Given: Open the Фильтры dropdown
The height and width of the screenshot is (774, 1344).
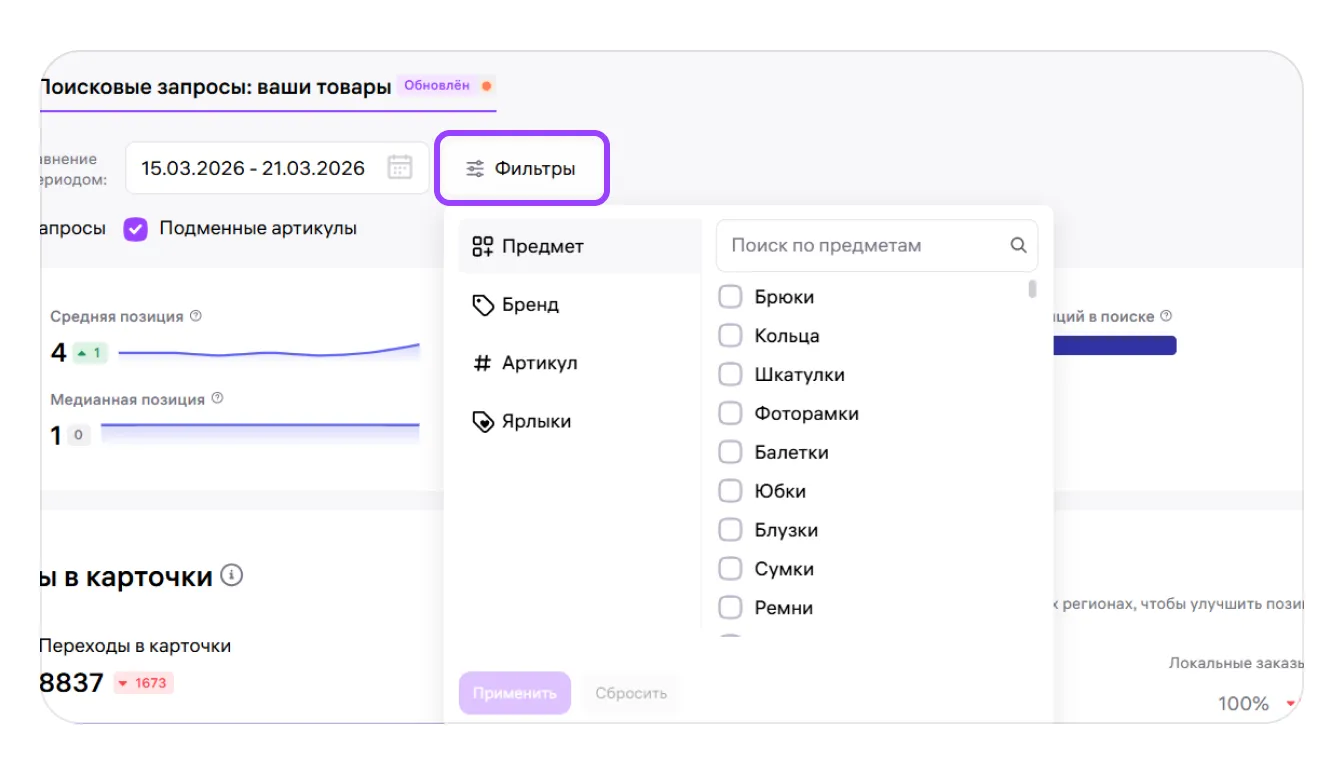Looking at the screenshot, I should click(x=521, y=169).
